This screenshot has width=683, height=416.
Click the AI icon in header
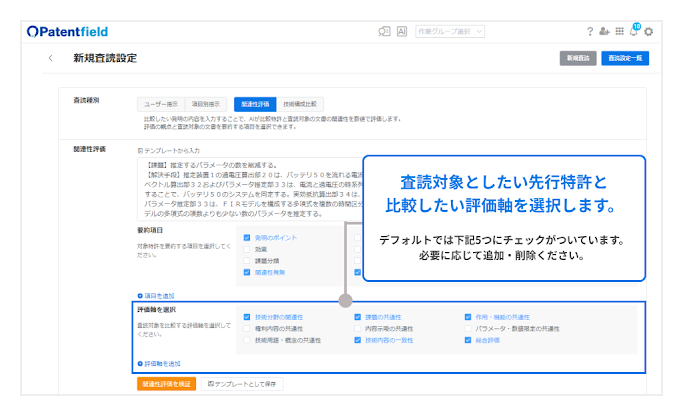pyautogui.click(x=402, y=31)
